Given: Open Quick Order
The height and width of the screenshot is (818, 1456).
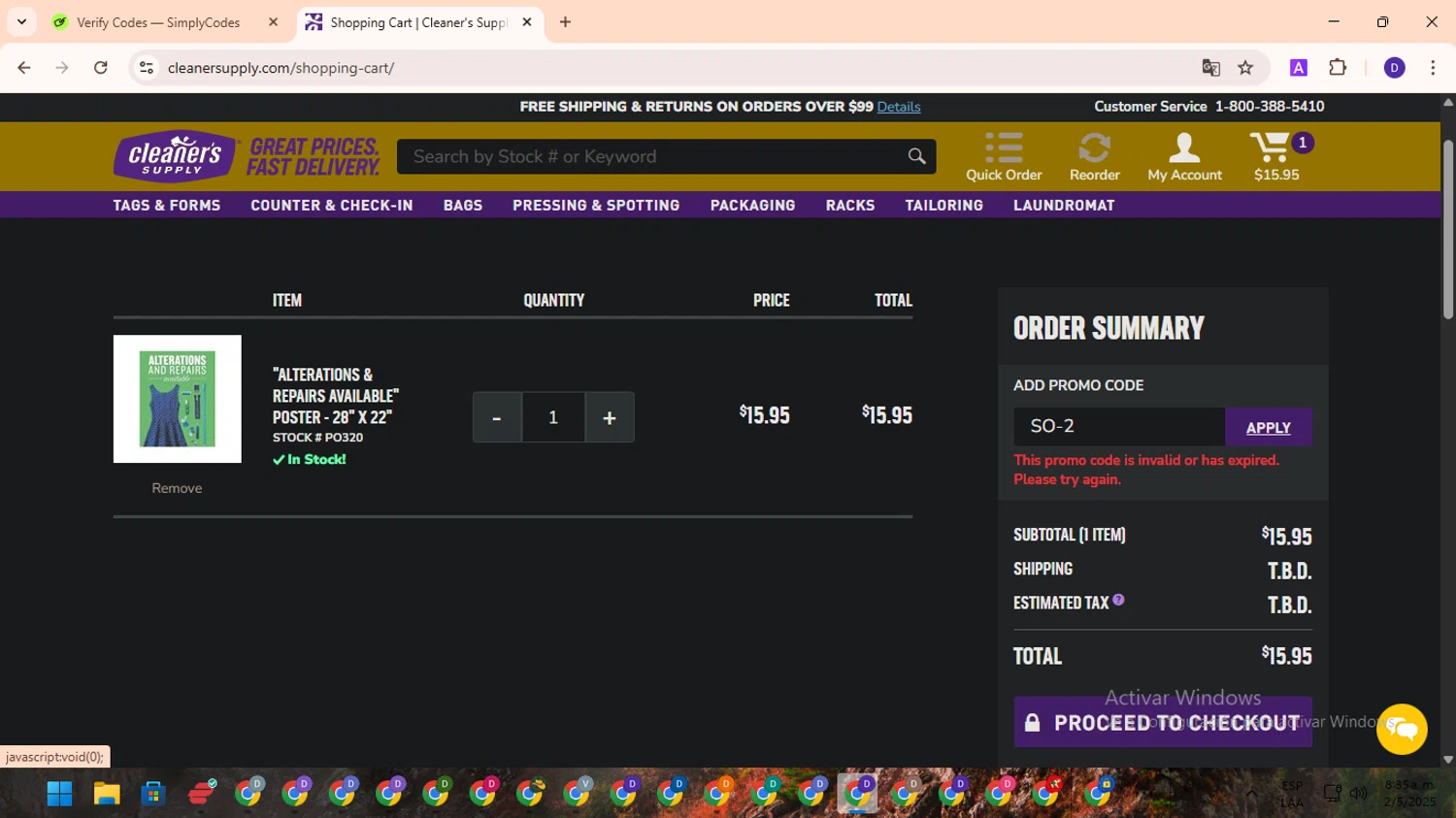Looking at the screenshot, I should pyautogui.click(x=1004, y=156).
